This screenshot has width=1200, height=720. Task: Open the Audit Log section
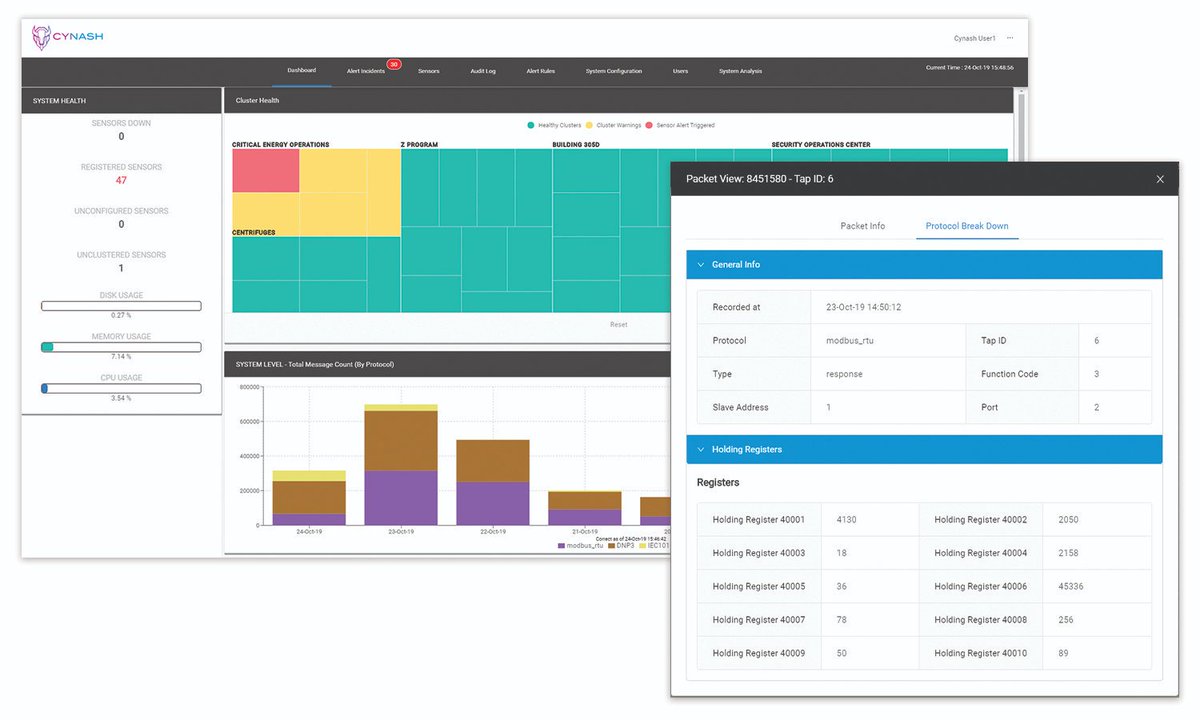tap(483, 71)
